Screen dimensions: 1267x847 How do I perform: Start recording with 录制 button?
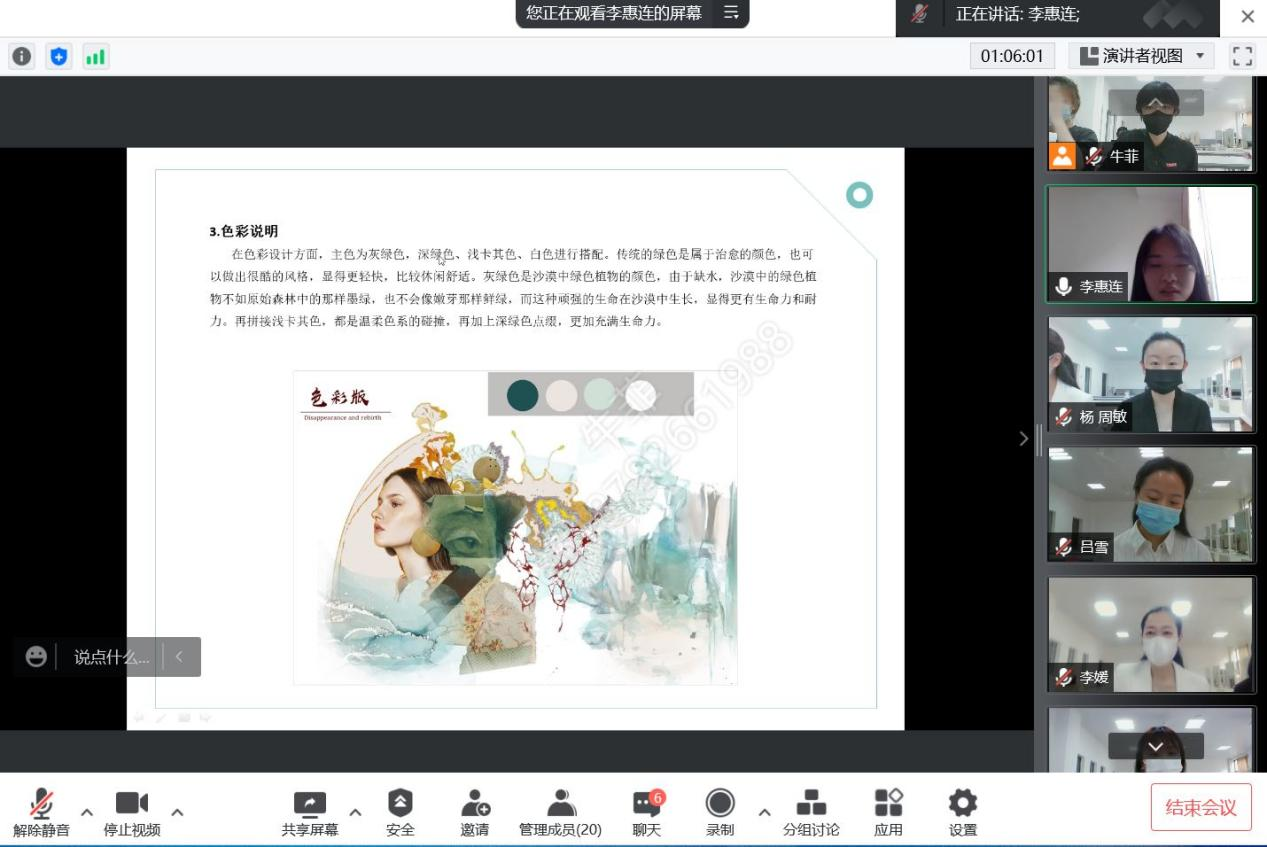coord(720,812)
